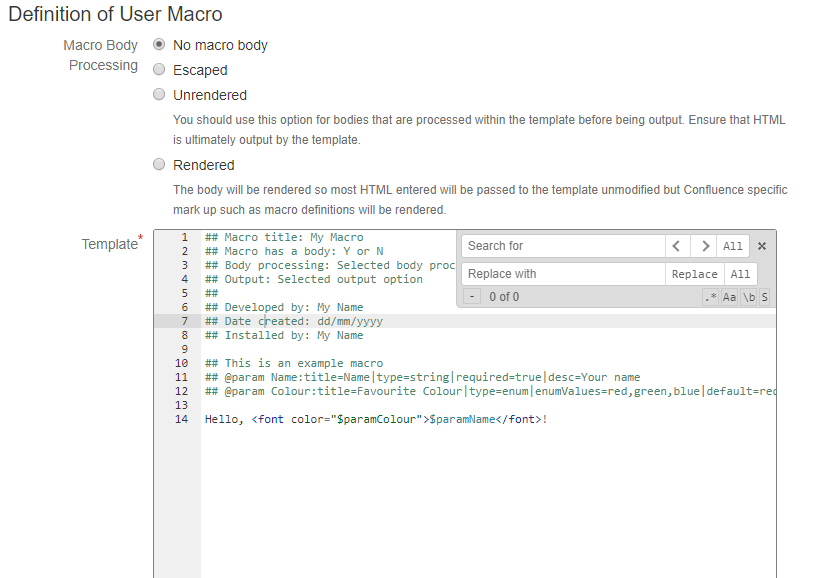822x578 pixels.
Task: Click '## Body processing' comment line
Action: click(x=330, y=266)
